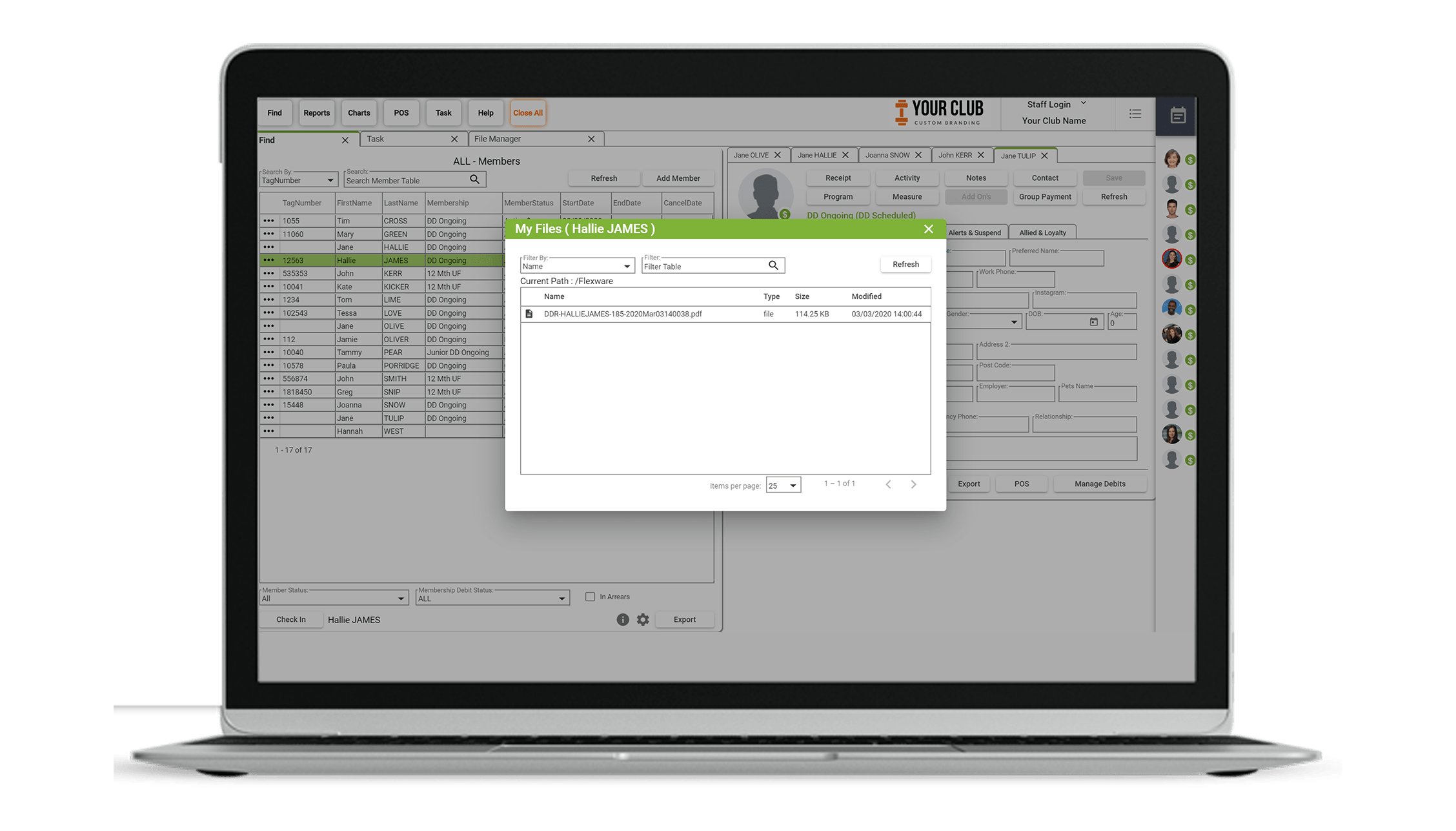Click the Refresh button in member panel
1456x831 pixels.
[1114, 196]
